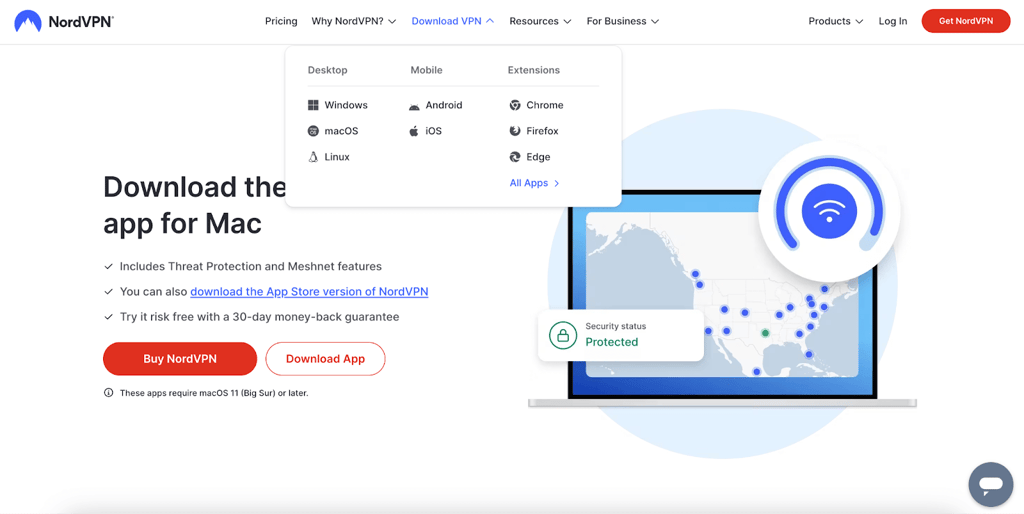Click the Mobile column heading
1024x514 pixels.
tap(426, 70)
